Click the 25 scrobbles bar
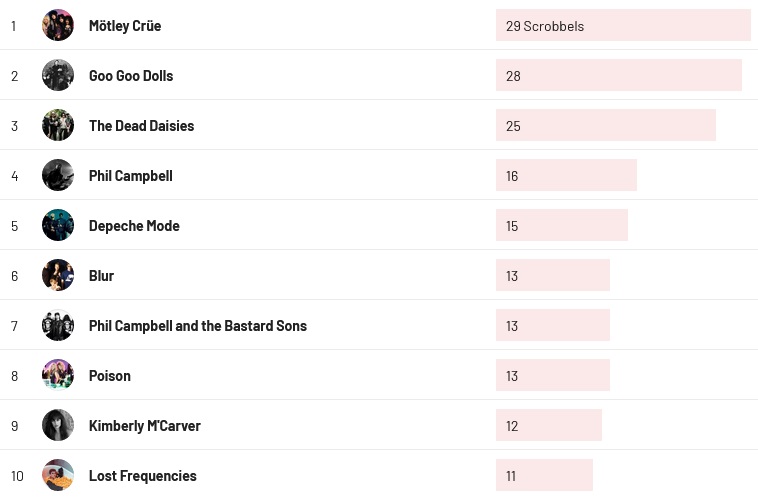The width and height of the screenshot is (758, 498). coord(605,125)
